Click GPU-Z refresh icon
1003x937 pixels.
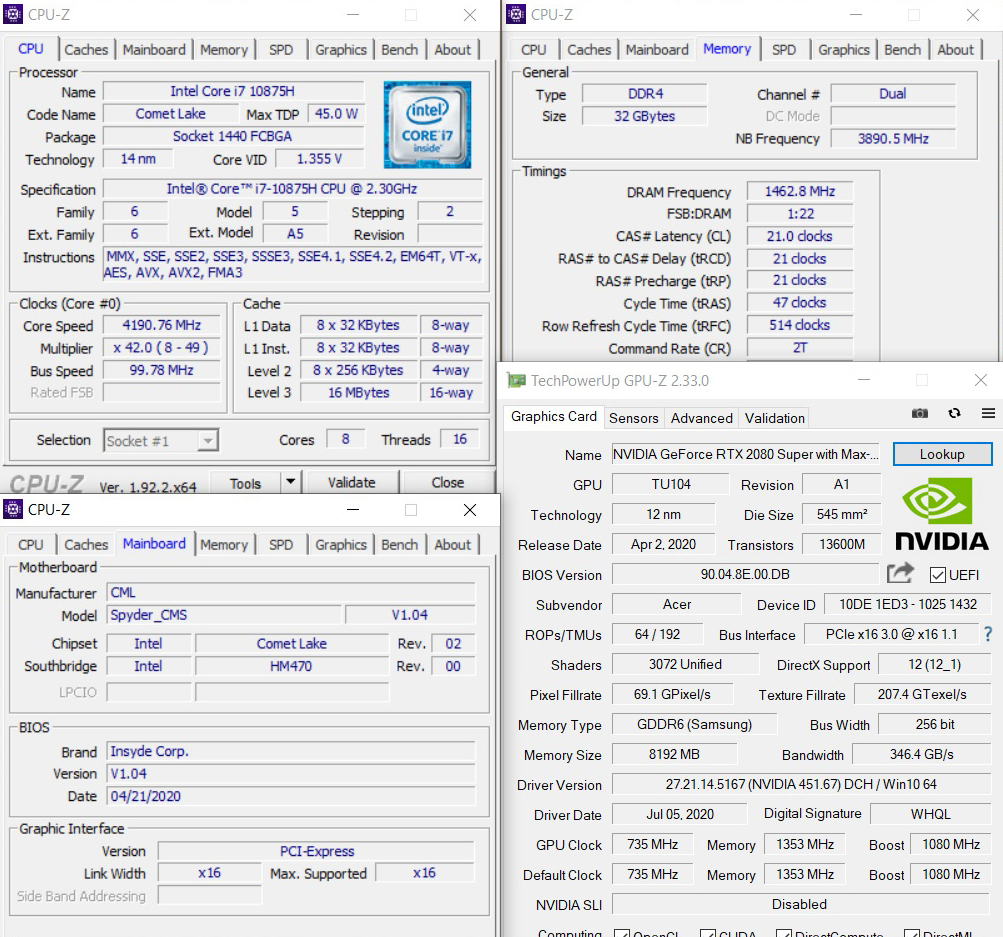point(954,413)
